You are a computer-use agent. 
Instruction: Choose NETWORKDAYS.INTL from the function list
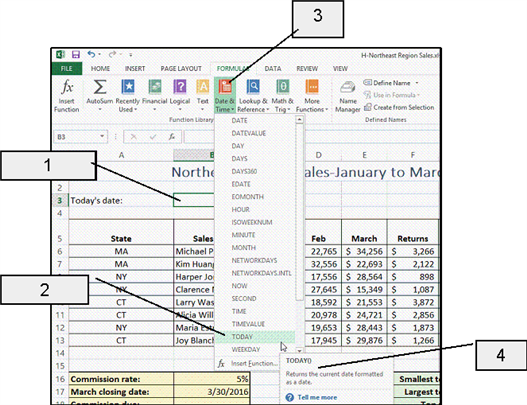[255, 273]
